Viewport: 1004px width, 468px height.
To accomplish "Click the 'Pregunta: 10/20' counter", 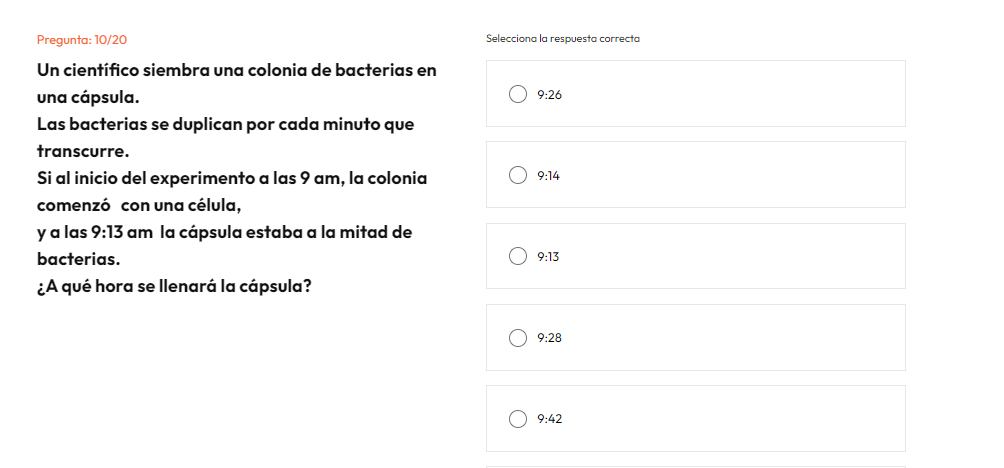I will coord(82,39).
